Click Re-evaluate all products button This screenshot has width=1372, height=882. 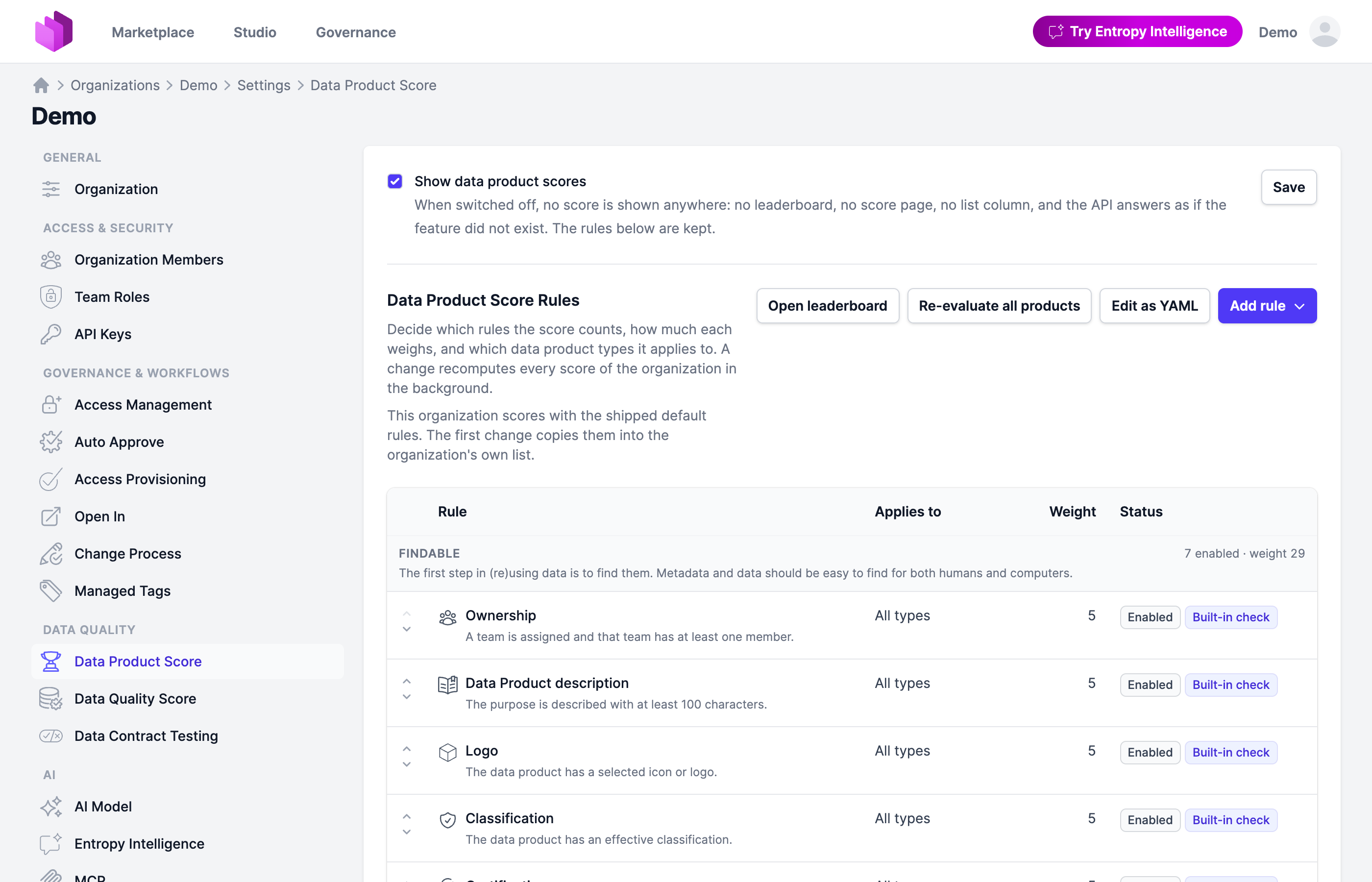(x=999, y=306)
